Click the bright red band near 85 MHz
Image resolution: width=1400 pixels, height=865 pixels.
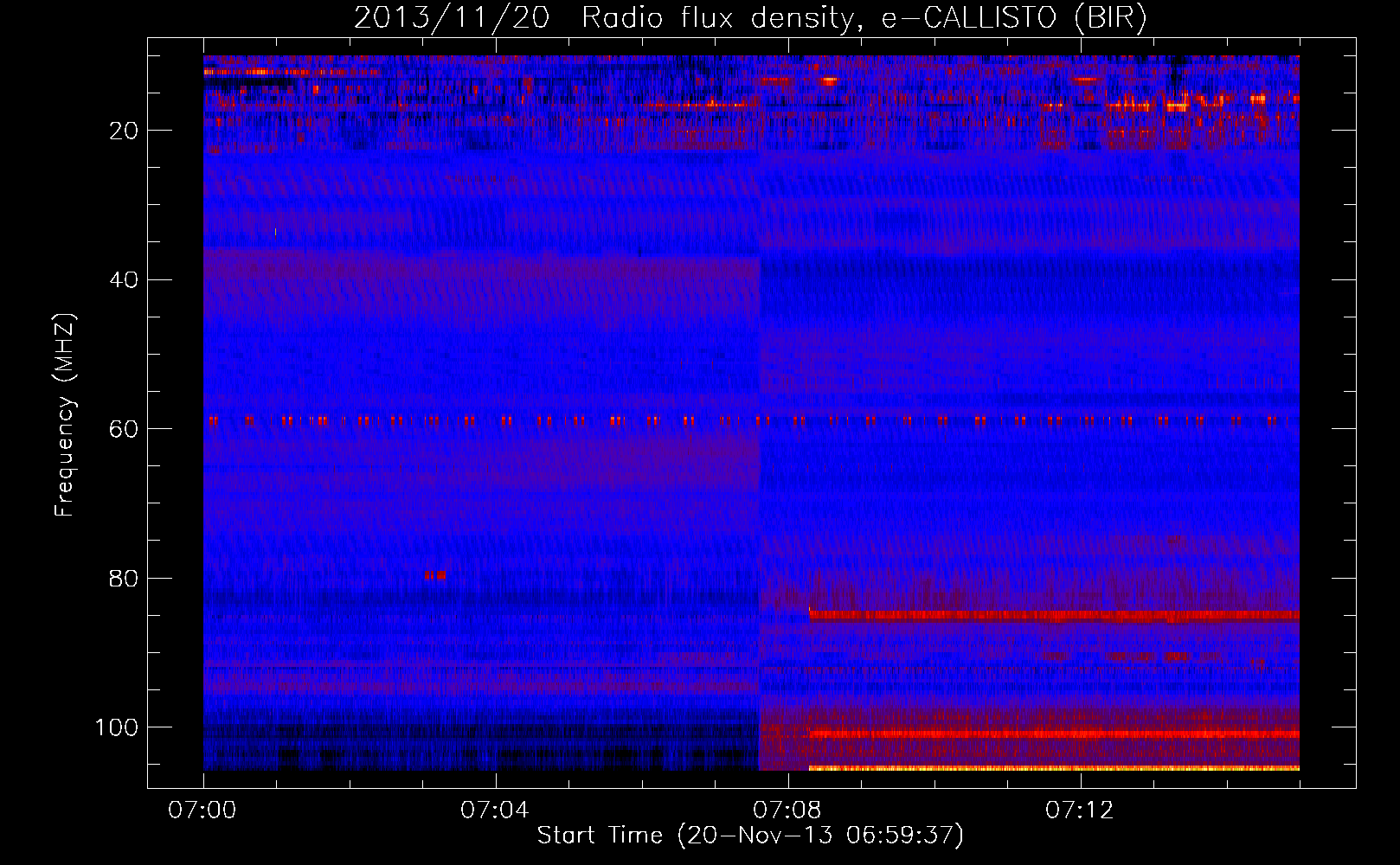[x=1054, y=616]
